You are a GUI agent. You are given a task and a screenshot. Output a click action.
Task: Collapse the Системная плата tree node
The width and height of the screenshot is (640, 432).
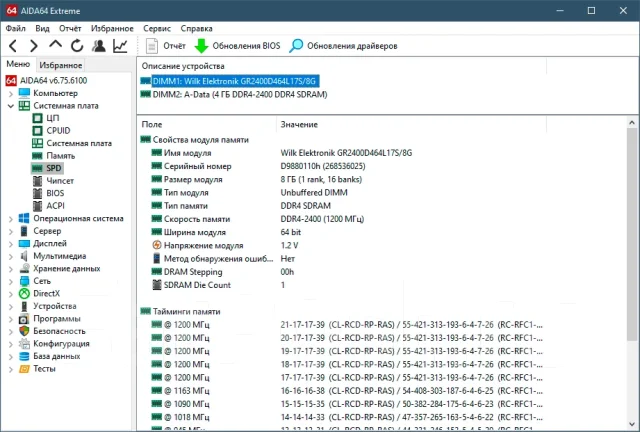click(11, 106)
